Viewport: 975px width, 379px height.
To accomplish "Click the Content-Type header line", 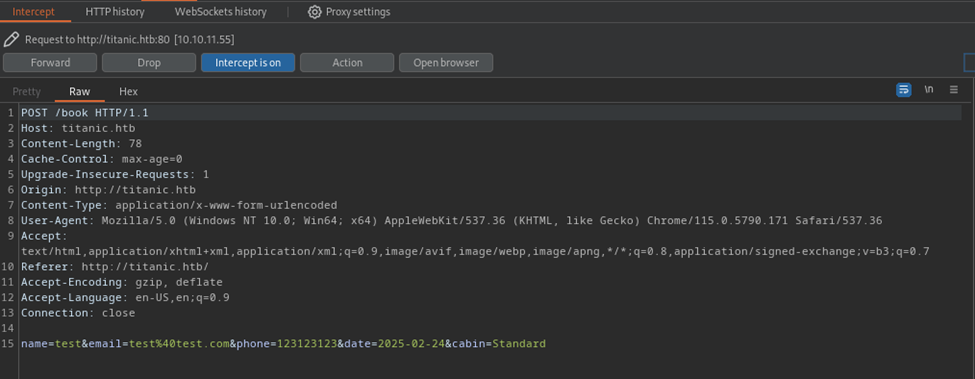I will click(x=179, y=205).
